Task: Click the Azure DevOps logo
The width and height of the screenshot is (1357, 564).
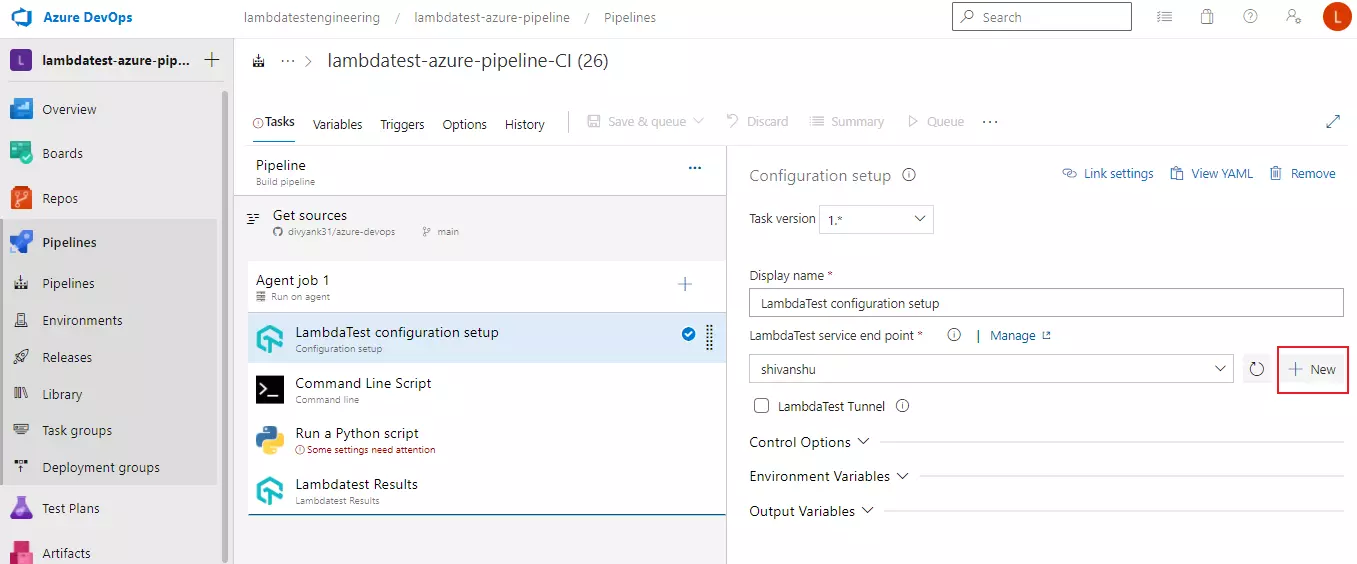Action: (22, 17)
